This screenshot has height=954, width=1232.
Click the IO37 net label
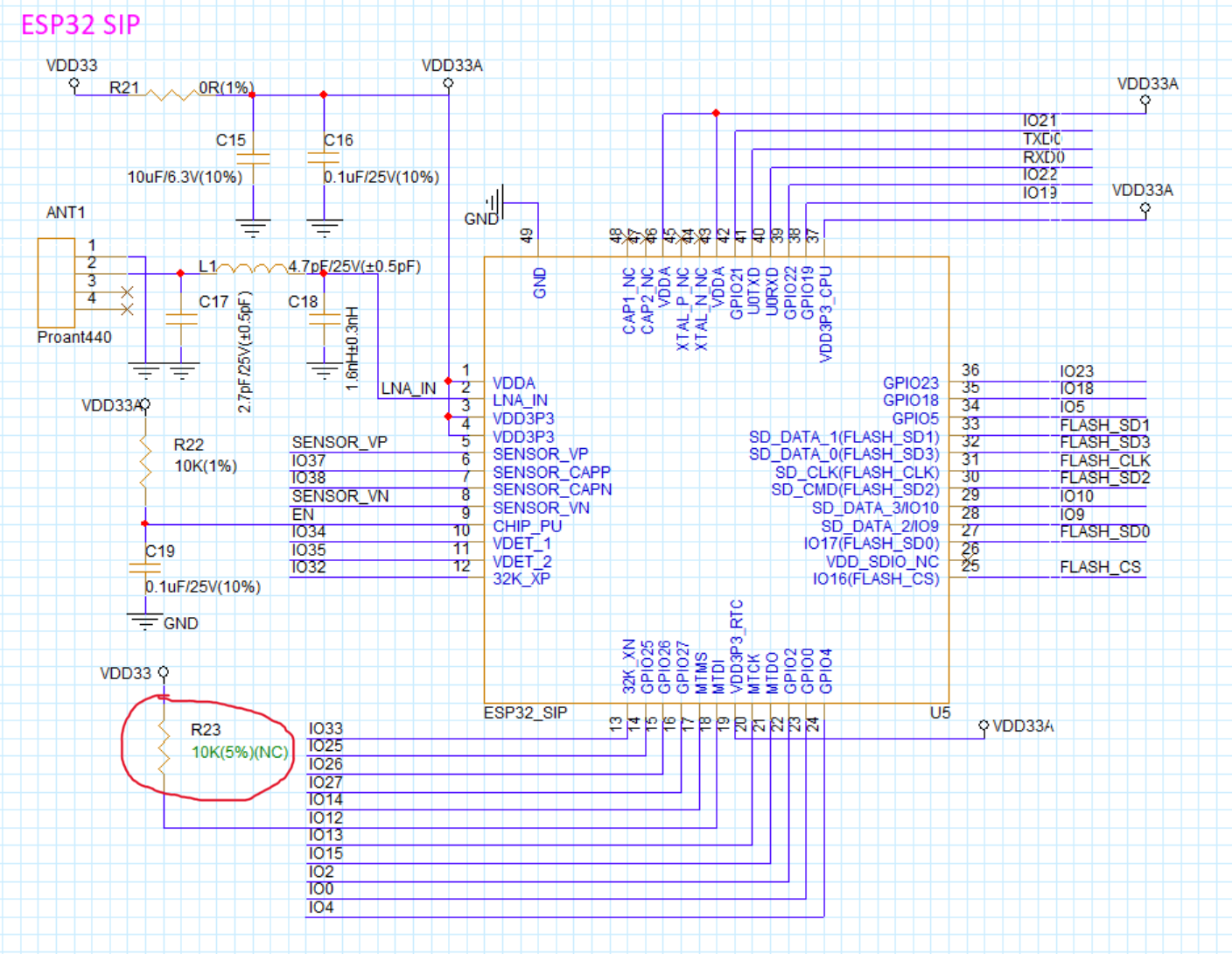pos(309,460)
